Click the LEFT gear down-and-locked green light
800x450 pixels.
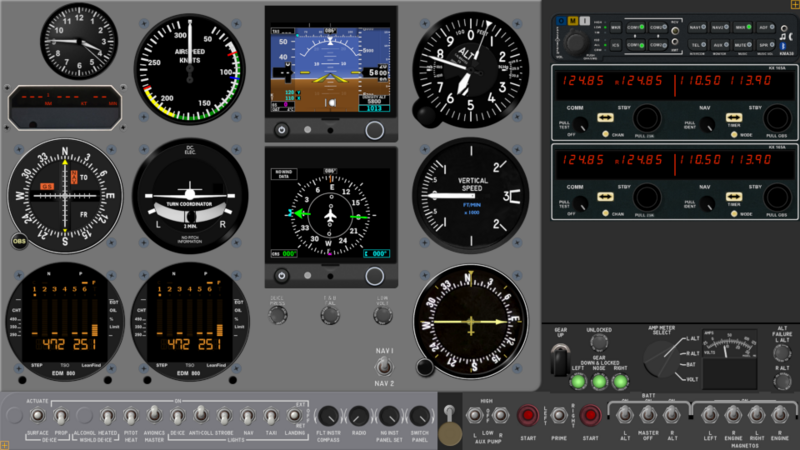(578, 381)
